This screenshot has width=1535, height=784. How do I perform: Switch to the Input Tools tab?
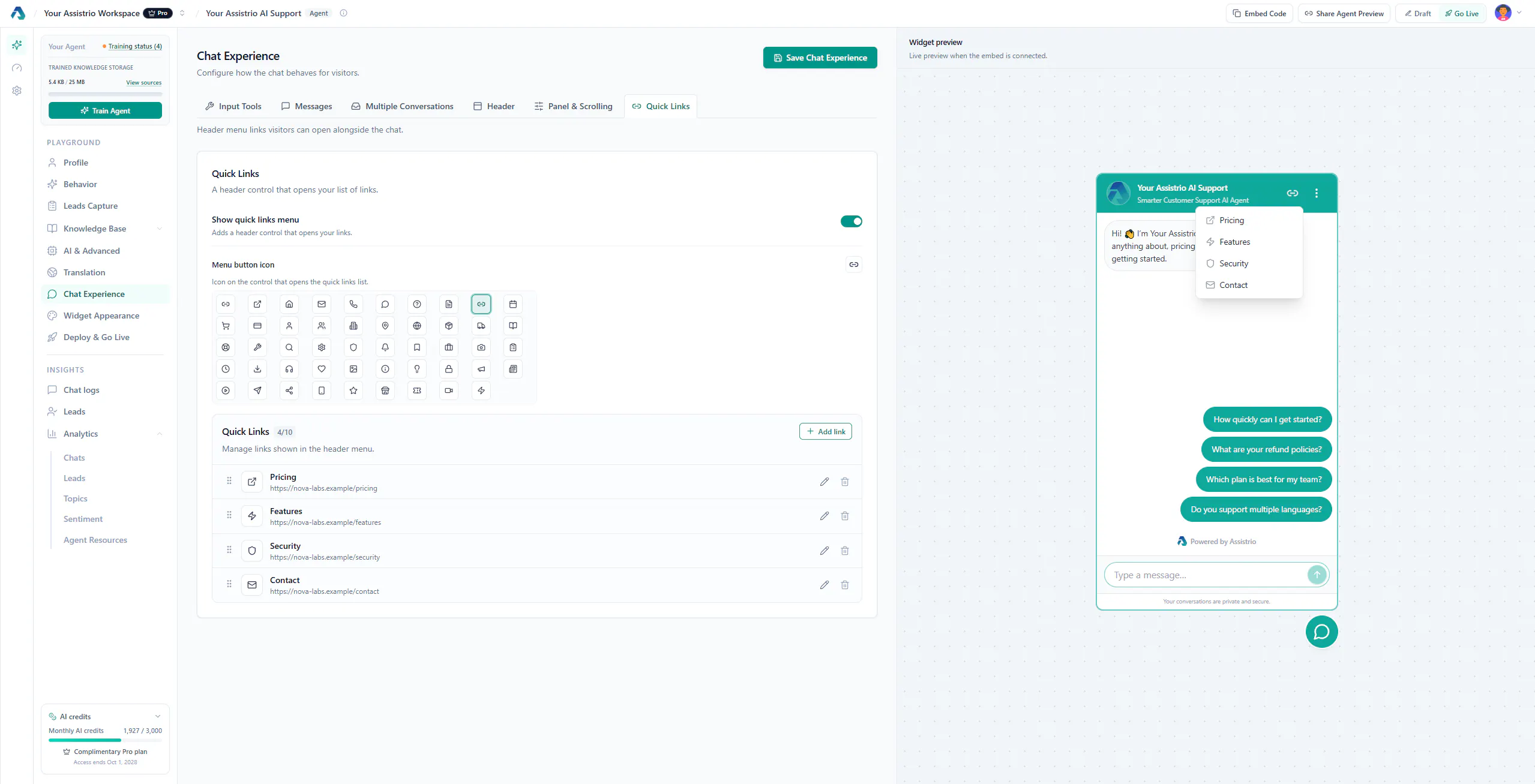tap(233, 106)
